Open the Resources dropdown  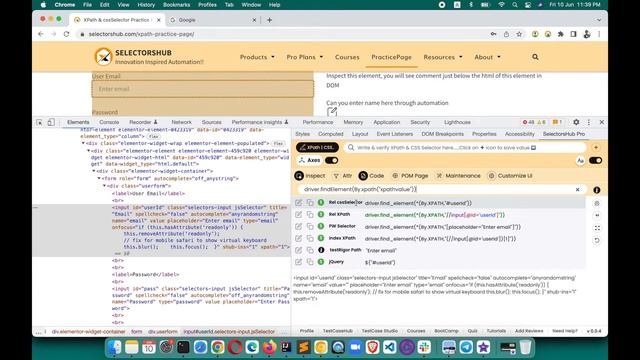pyautogui.click(x=443, y=57)
